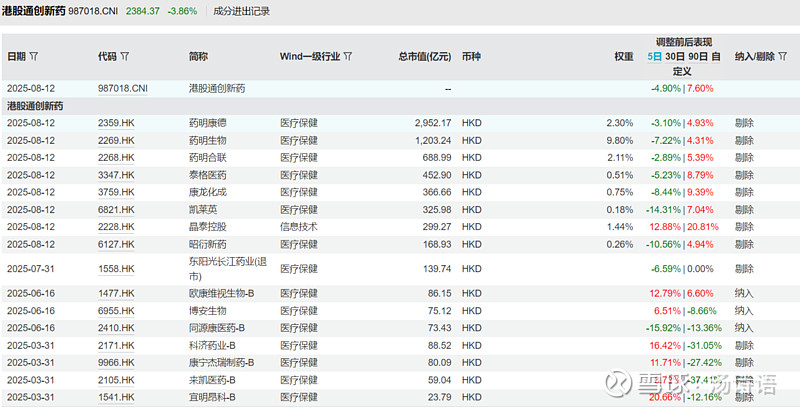Viewport: 800px width, 409px height.
Task: Select the 药明康德 name cell
Action: tap(208, 123)
